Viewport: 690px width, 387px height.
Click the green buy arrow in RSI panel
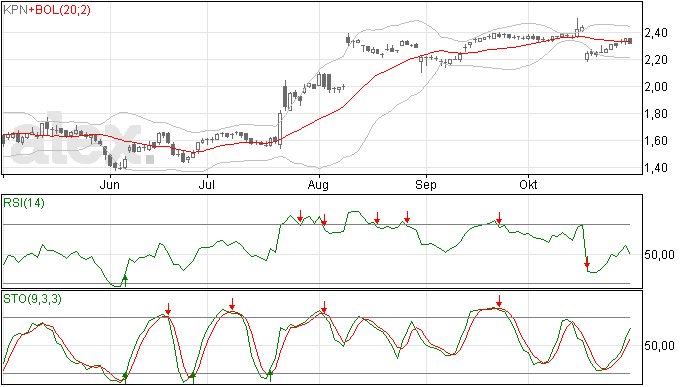coord(125,280)
